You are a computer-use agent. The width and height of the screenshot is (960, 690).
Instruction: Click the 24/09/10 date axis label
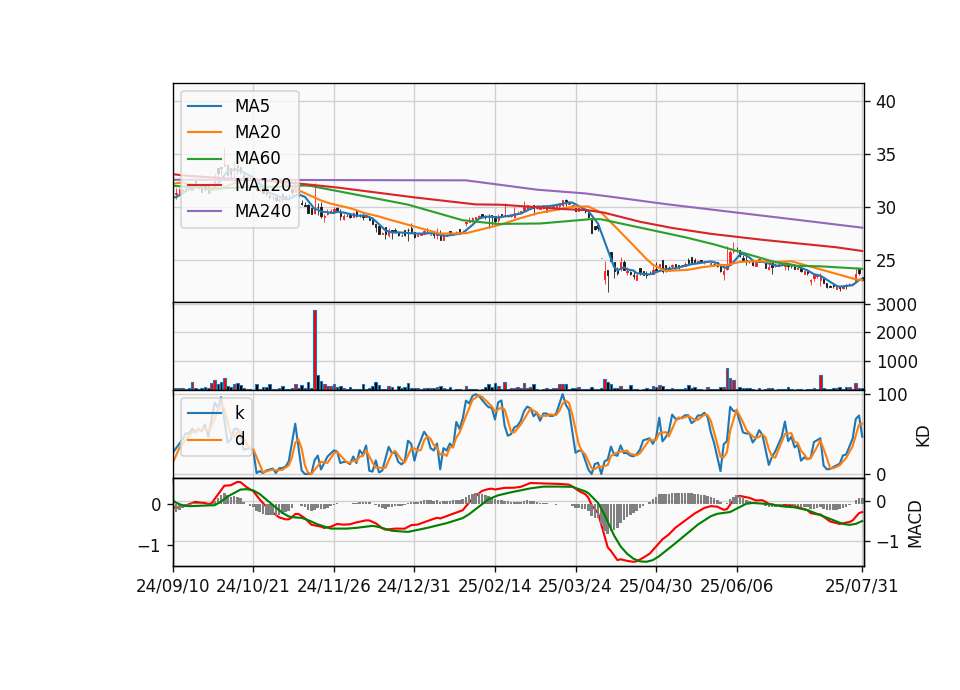(x=173, y=586)
